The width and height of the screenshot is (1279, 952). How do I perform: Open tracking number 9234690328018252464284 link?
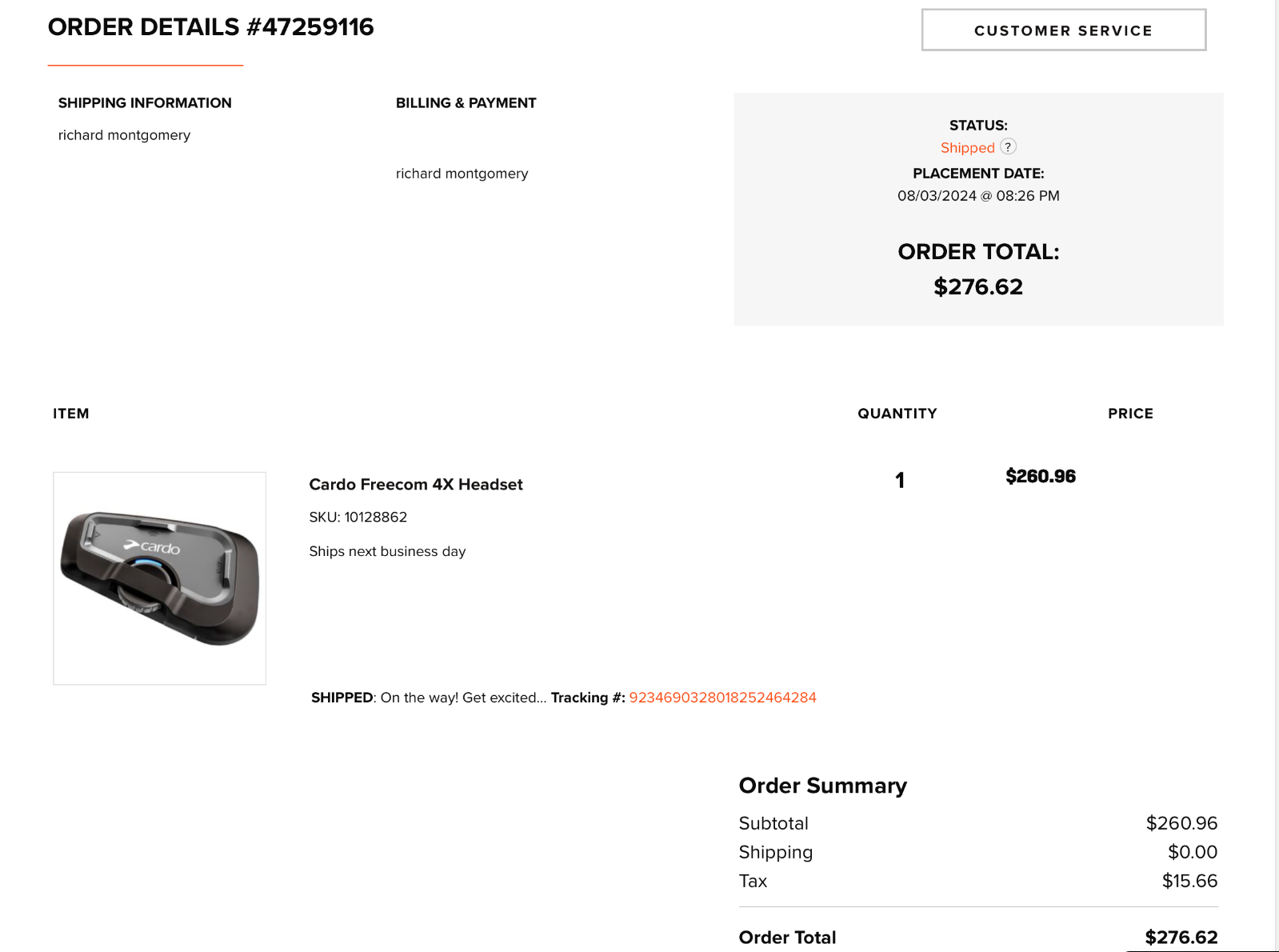722,698
